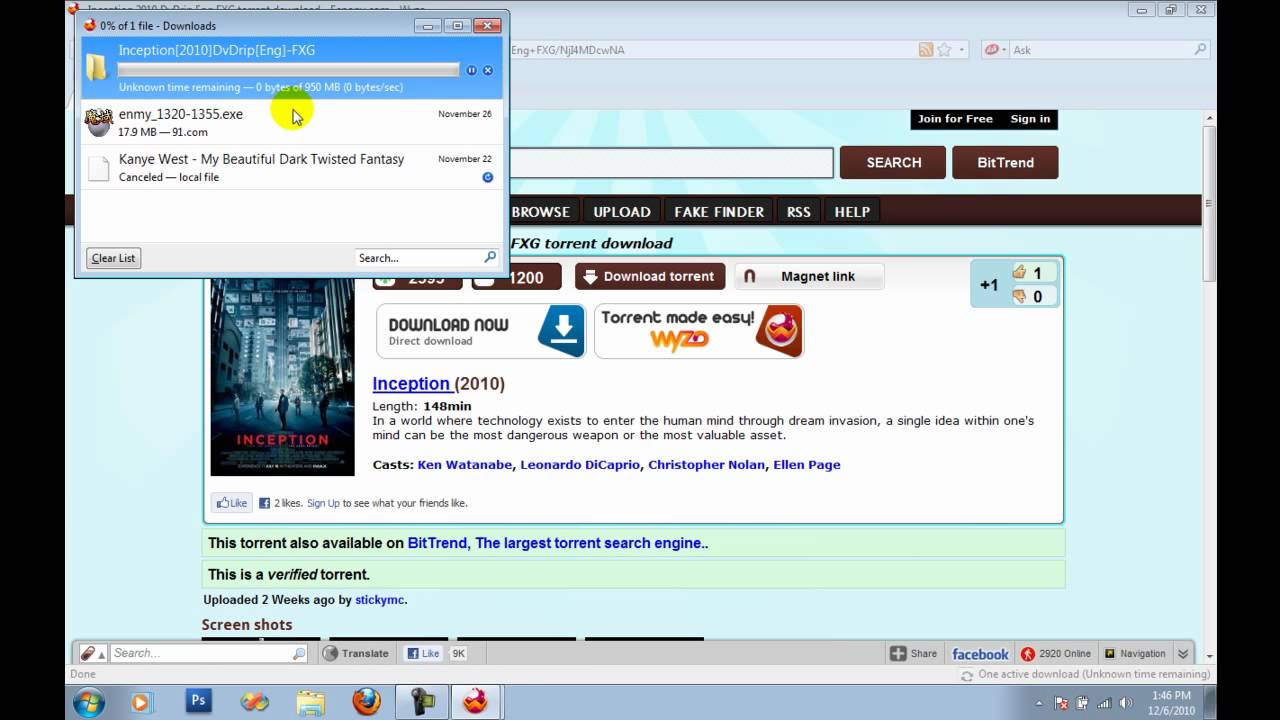Open Windows Media Player from taskbar
This screenshot has height=720, width=1280.
[x=141, y=701]
